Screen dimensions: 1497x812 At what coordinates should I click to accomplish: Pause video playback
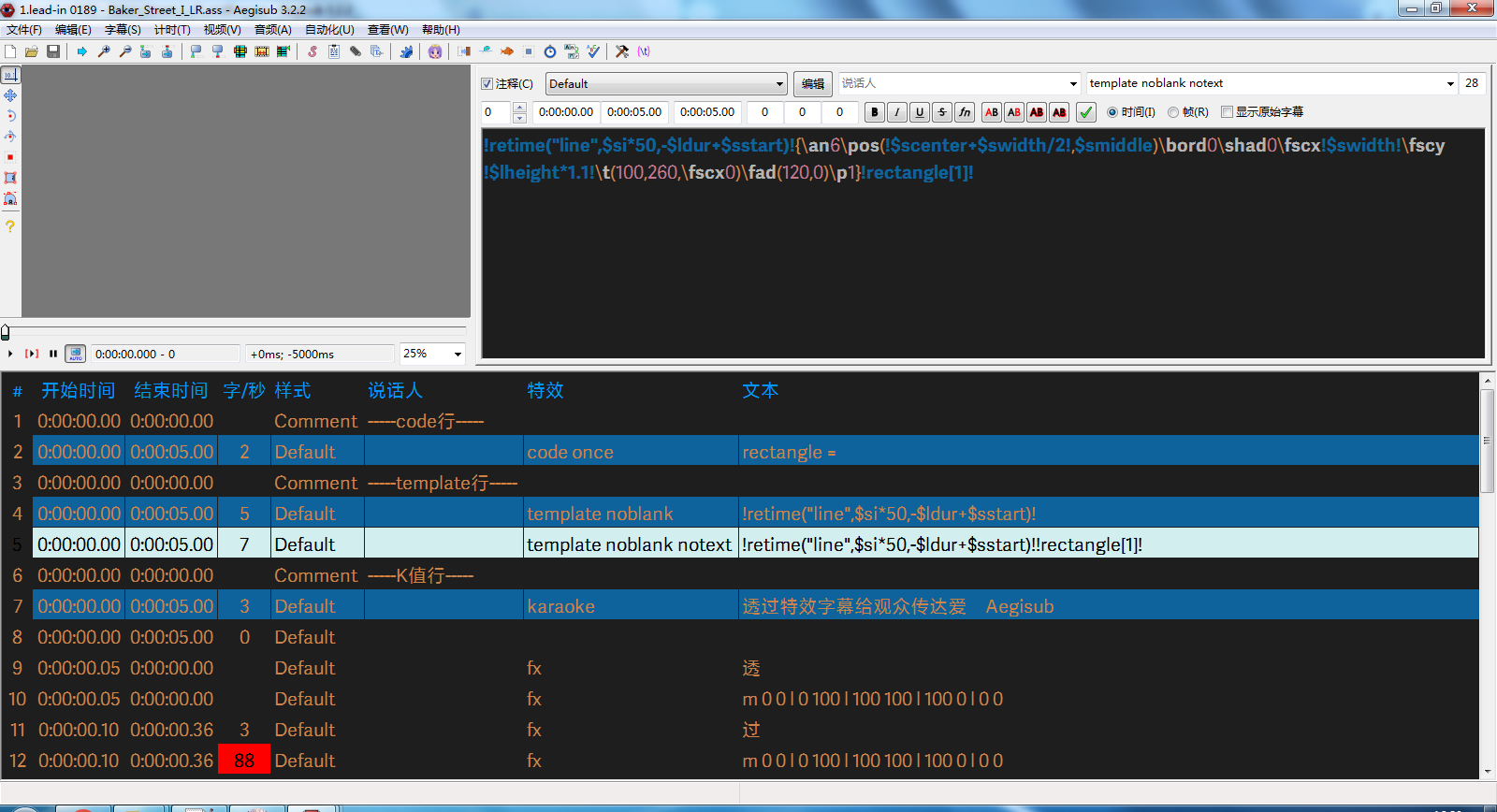pos(53,354)
